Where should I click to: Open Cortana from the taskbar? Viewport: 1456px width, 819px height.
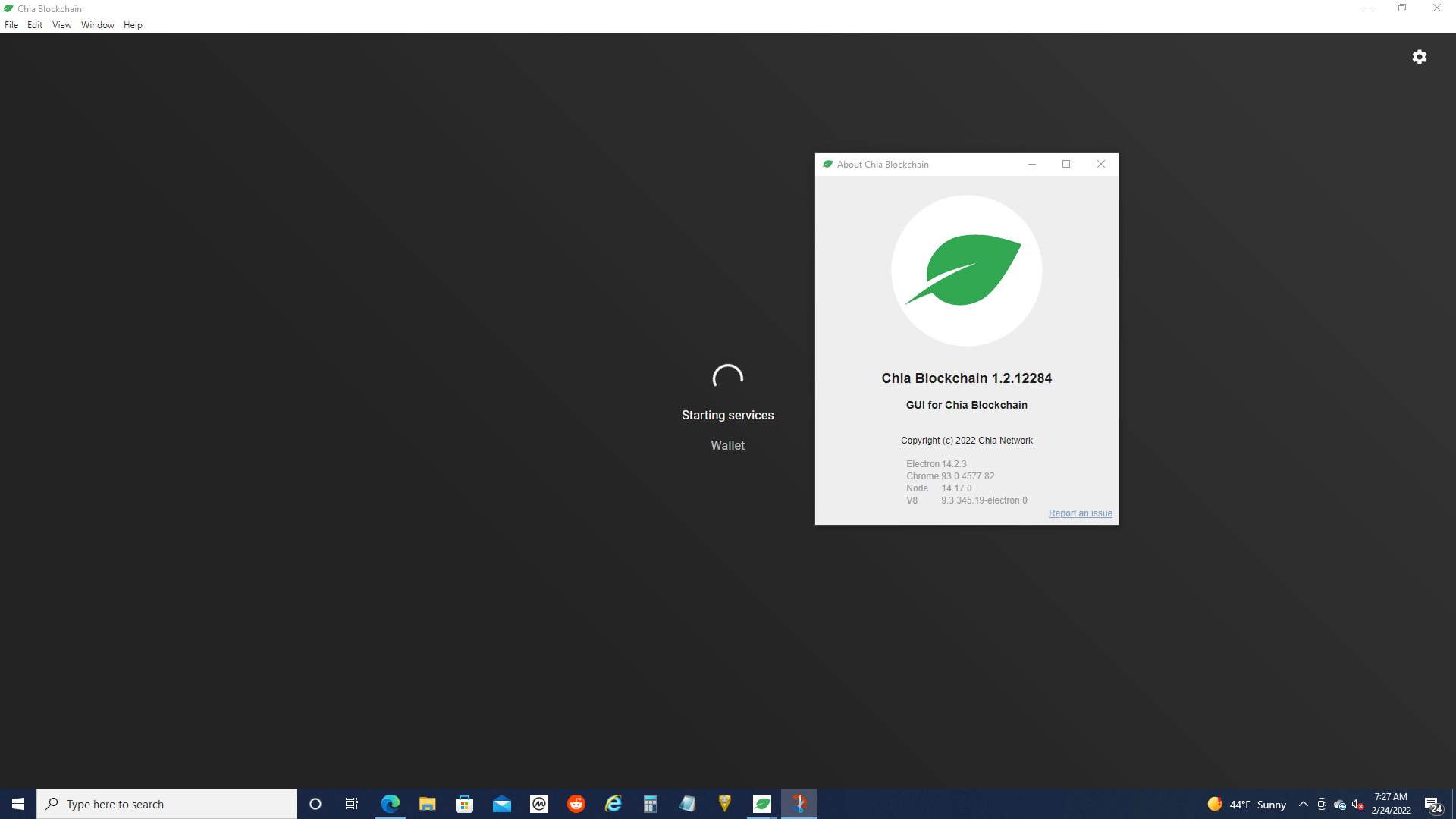(315, 804)
